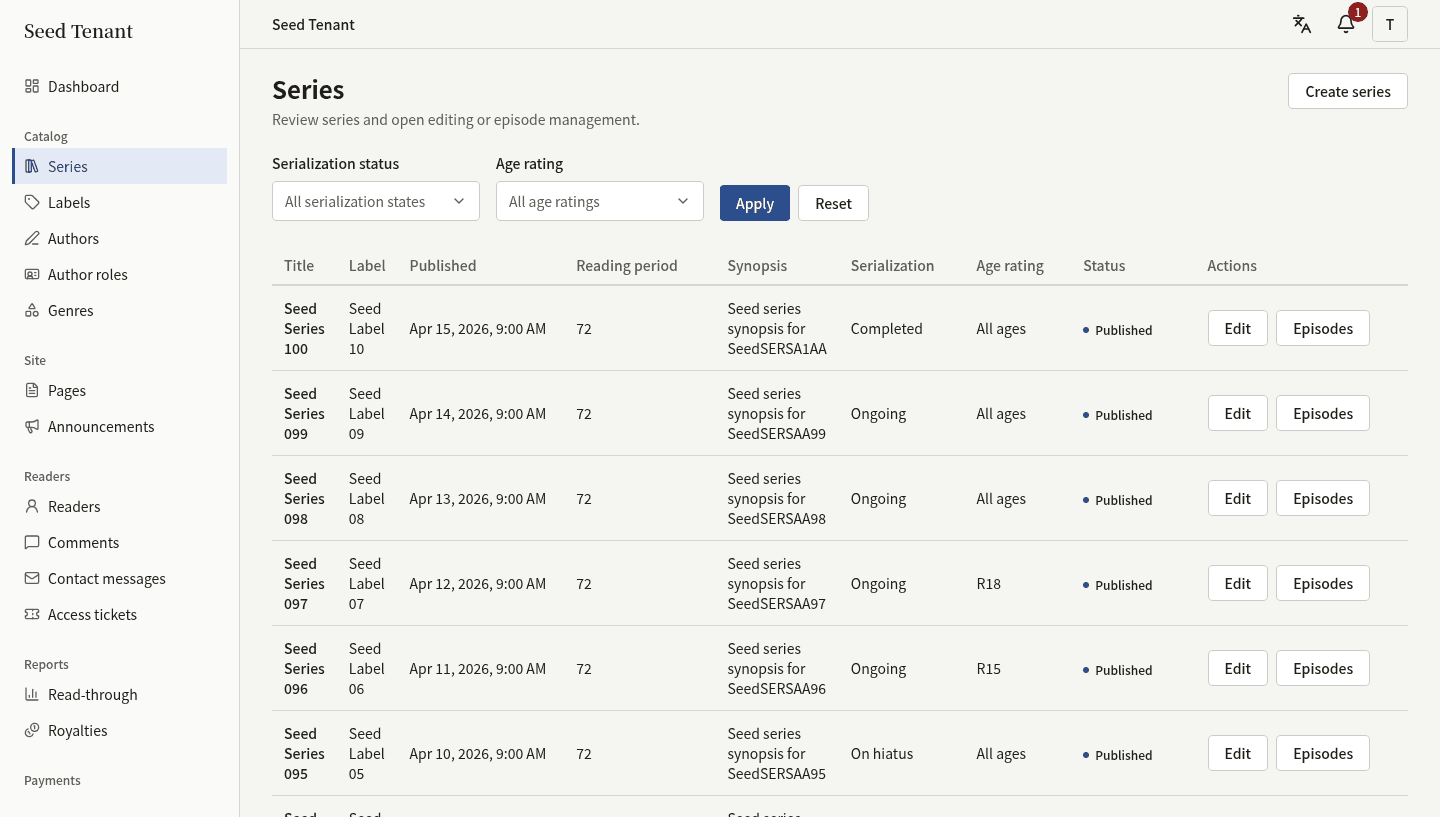The width and height of the screenshot is (1440, 817).
Task: Open the language translation switcher
Action: (x=1302, y=24)
